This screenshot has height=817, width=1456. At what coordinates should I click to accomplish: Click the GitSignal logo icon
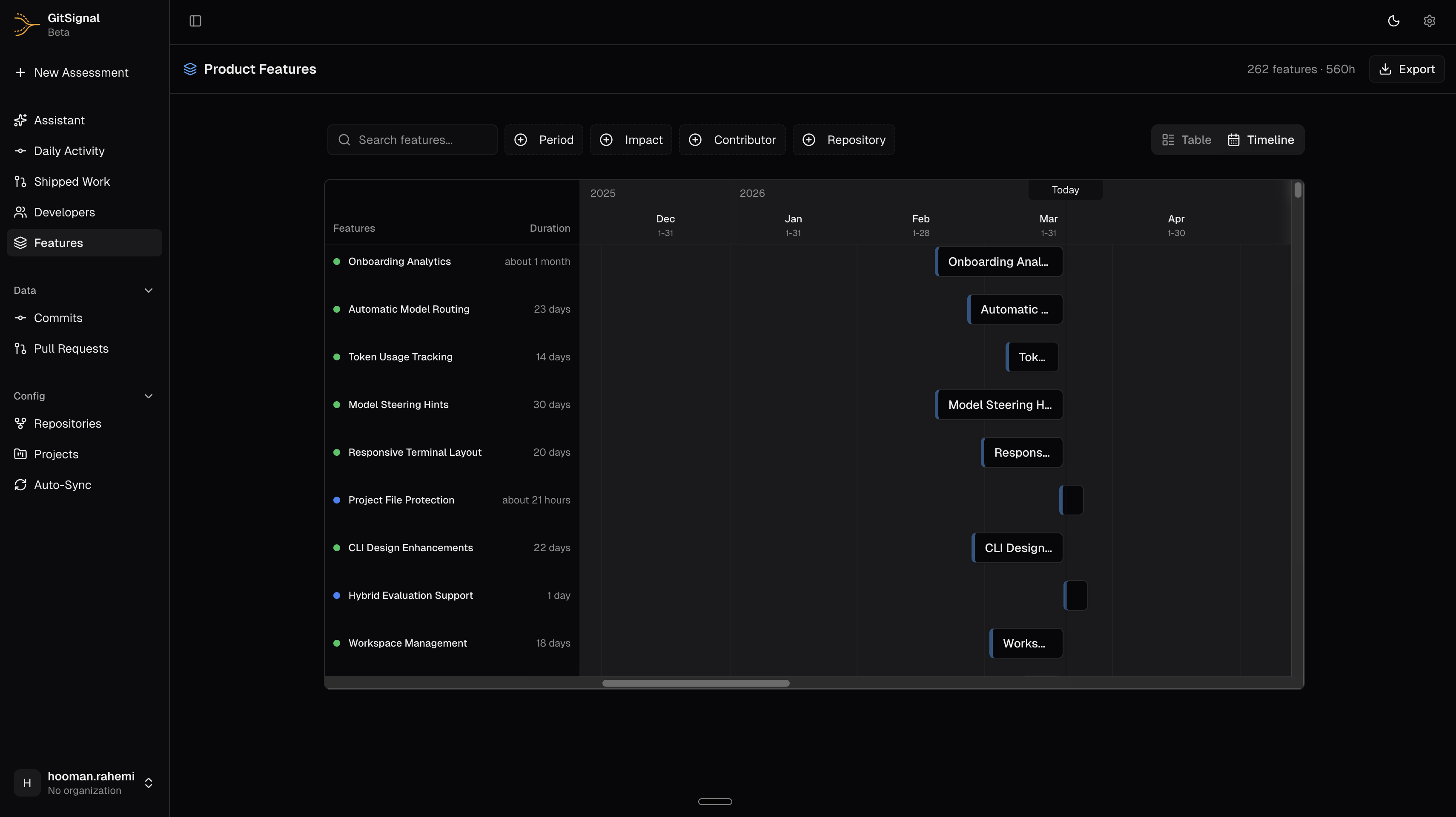tap(26, 24)
